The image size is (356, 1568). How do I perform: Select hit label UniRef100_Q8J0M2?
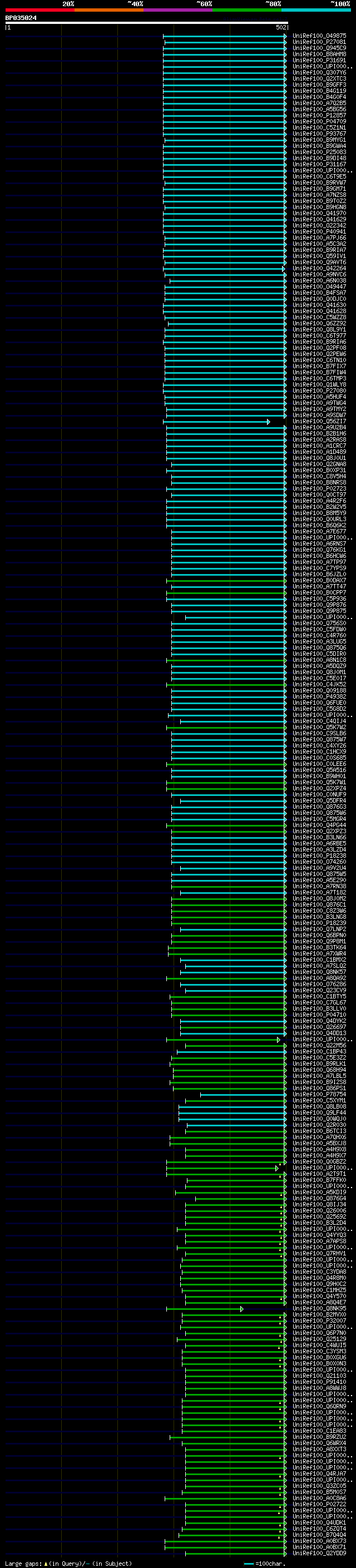point(319,898)
